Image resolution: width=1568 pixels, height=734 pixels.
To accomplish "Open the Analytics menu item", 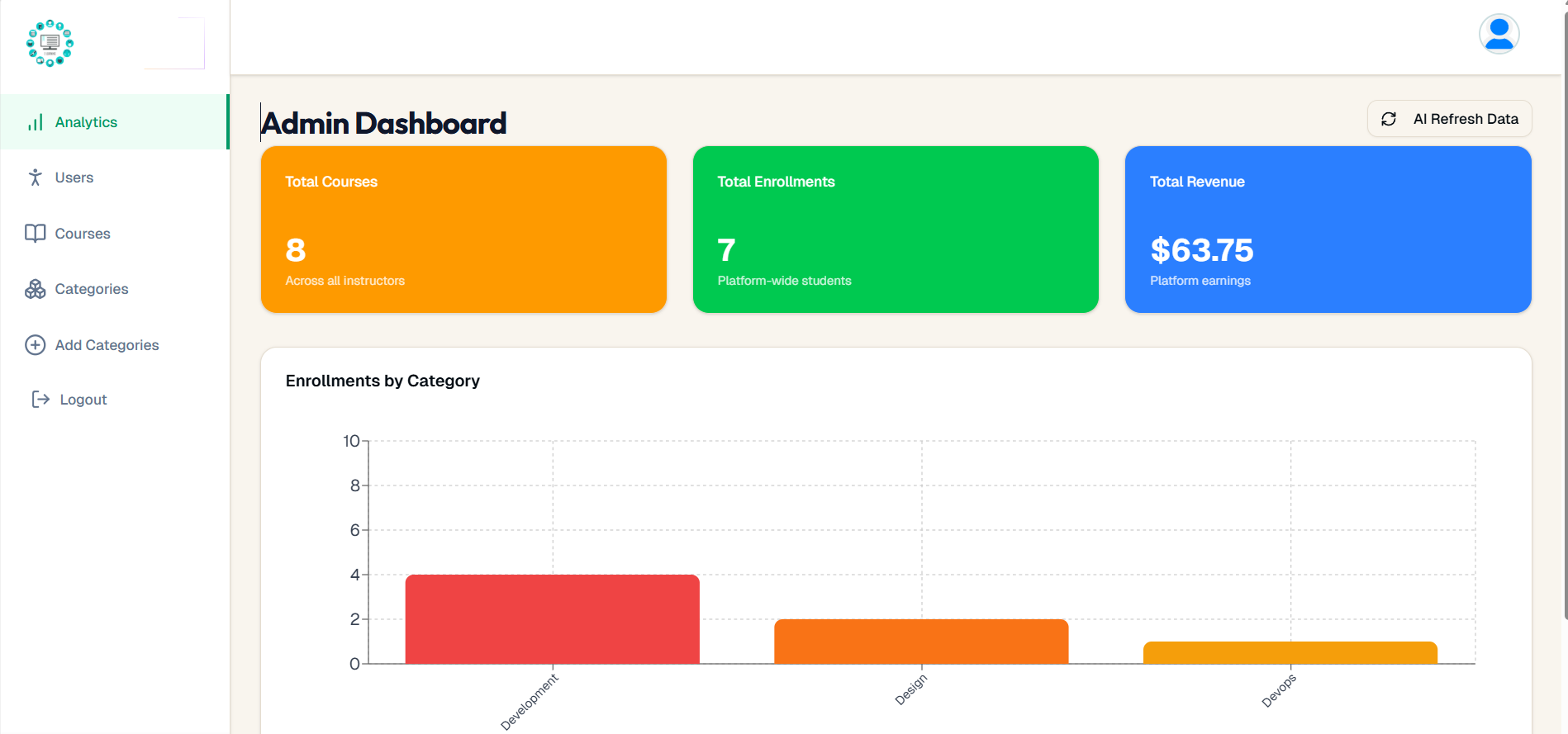I will pos(115,122).
